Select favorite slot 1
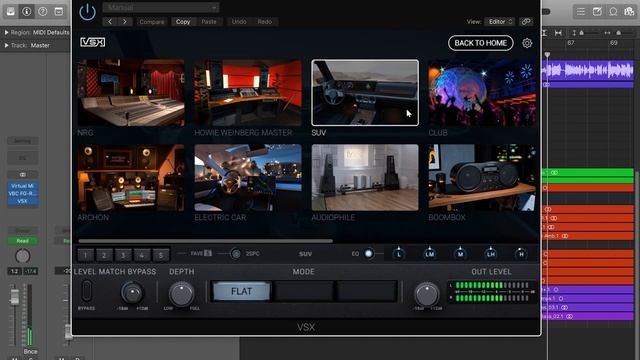 [85, 255]
